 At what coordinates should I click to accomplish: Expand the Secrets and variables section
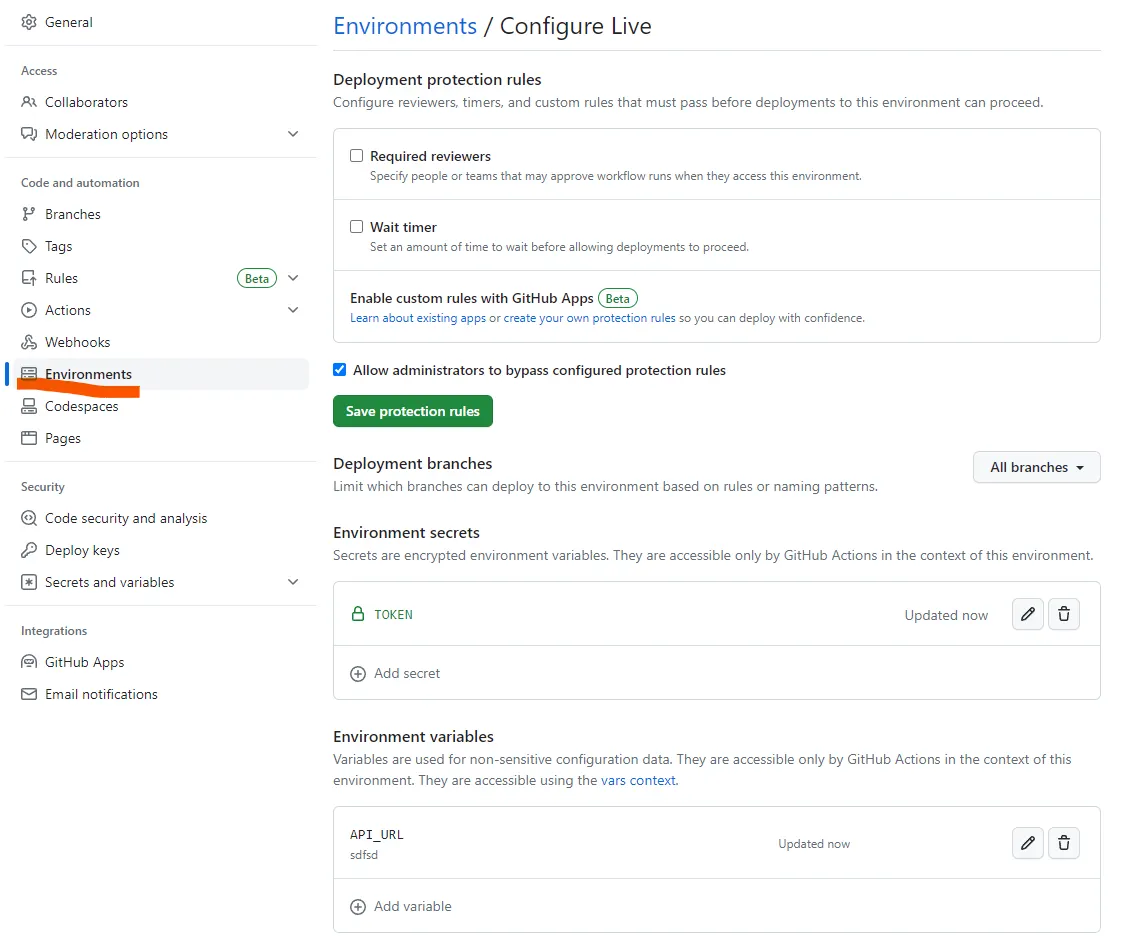[293, 582]
